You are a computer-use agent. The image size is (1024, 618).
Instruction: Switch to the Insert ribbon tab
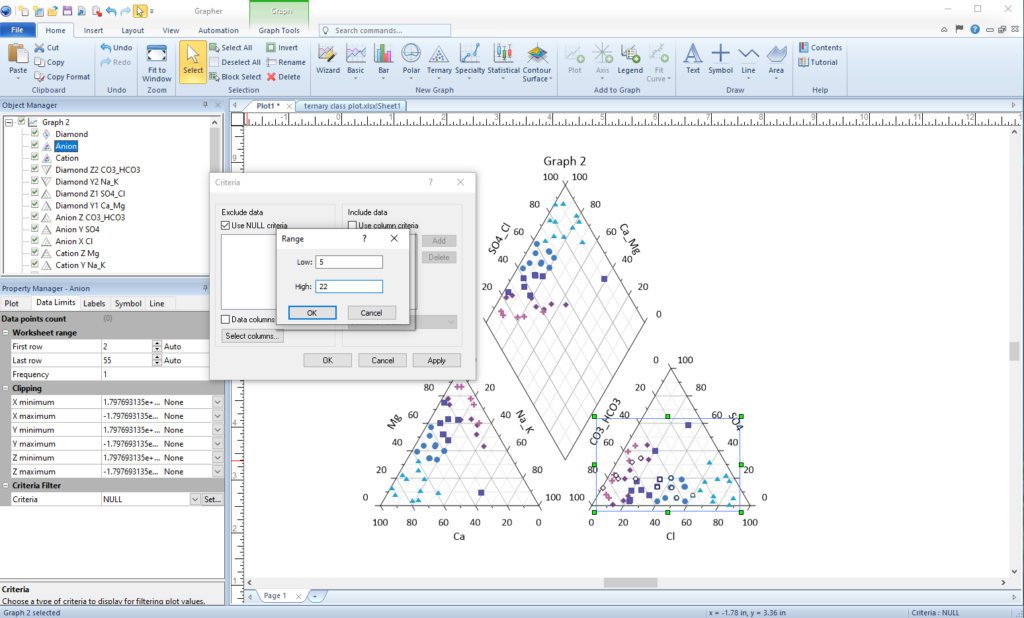pos(93,31)
